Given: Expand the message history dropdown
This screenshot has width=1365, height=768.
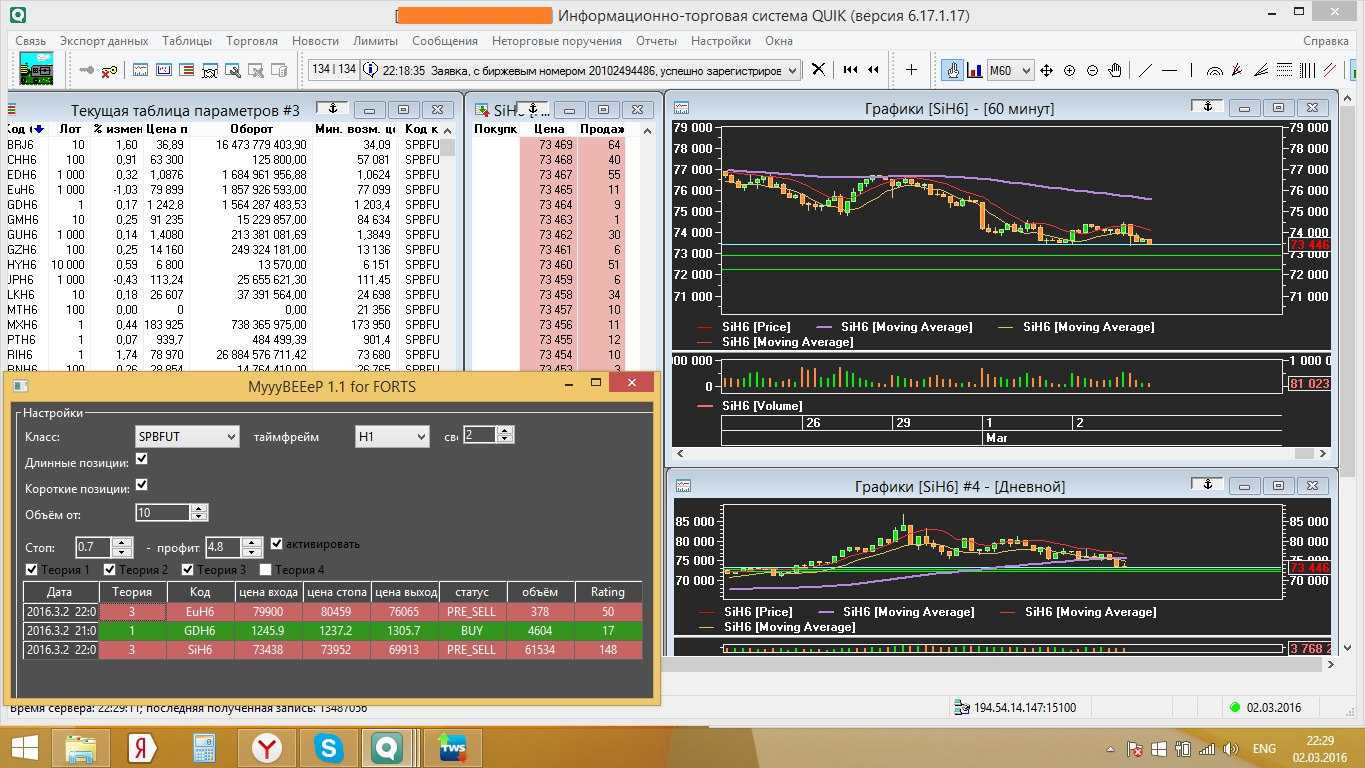Looking at the screenshot, I should (x=793, y=70).
